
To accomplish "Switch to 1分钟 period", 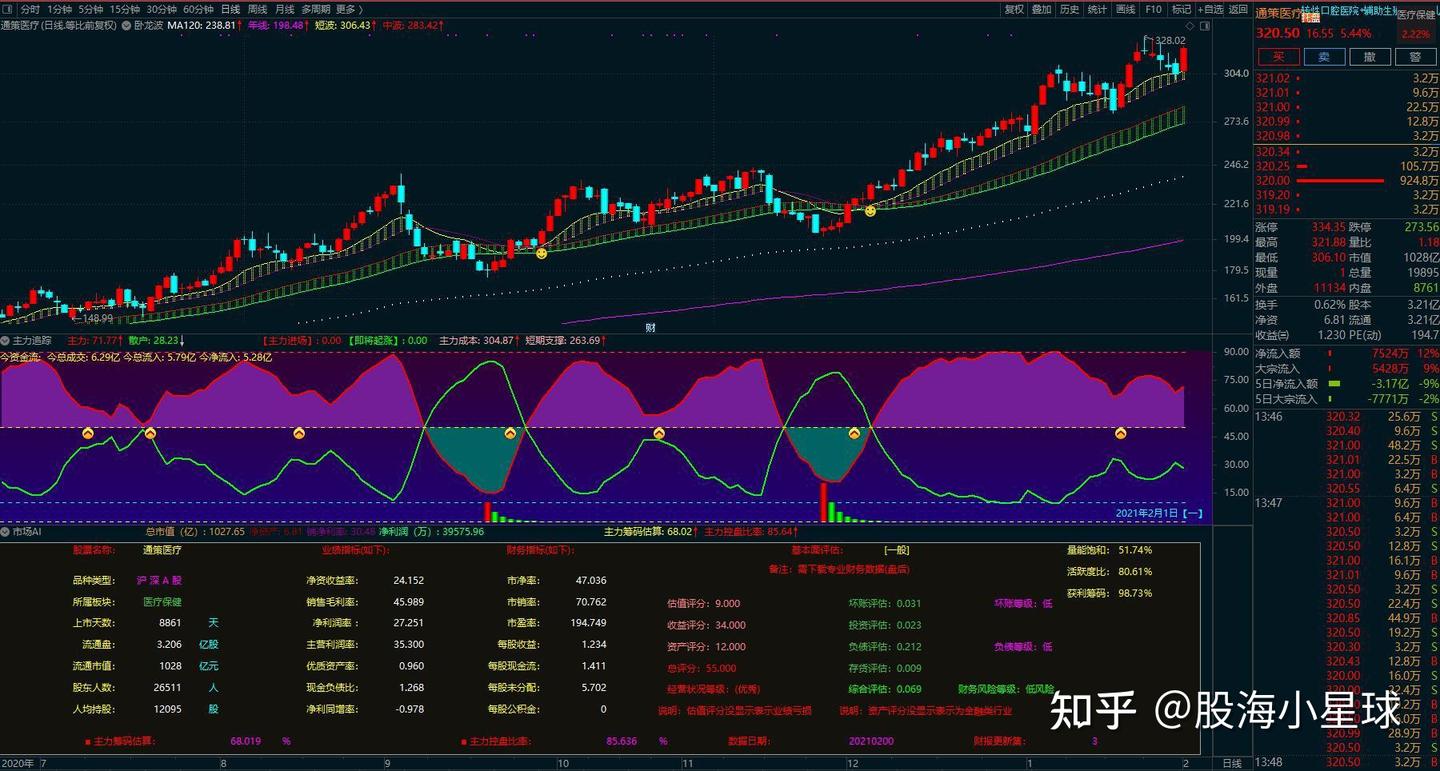I will click(60, 9).
